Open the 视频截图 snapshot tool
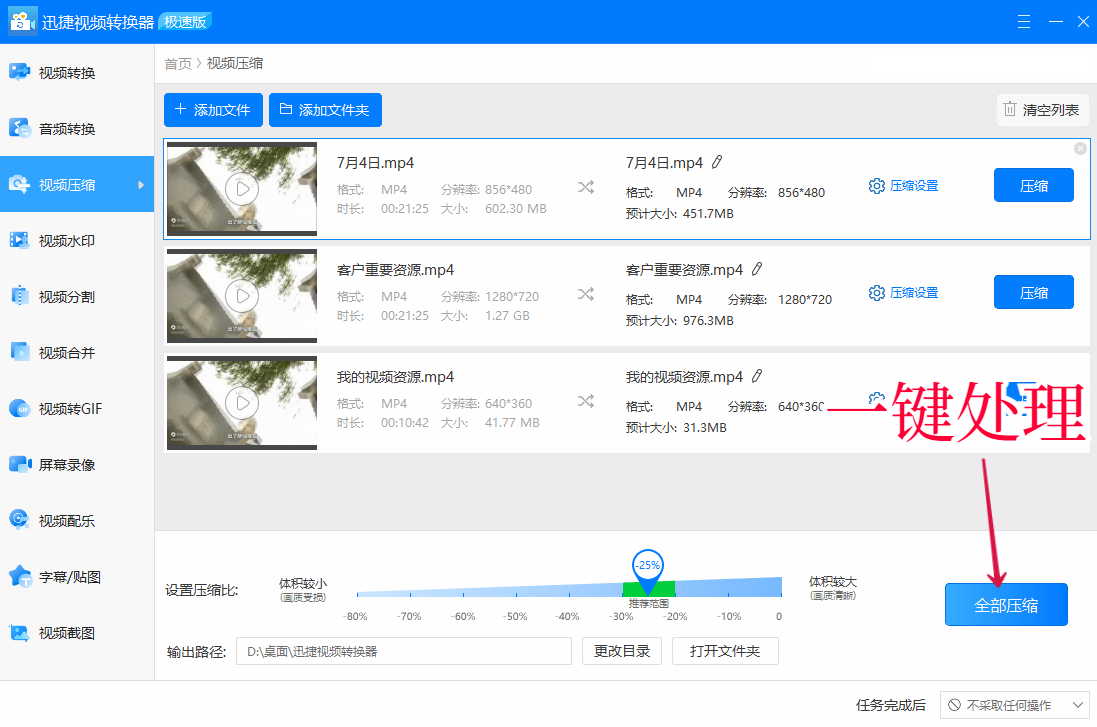The height and width of the screenshot is (727, 1097). tap(60, 632)
